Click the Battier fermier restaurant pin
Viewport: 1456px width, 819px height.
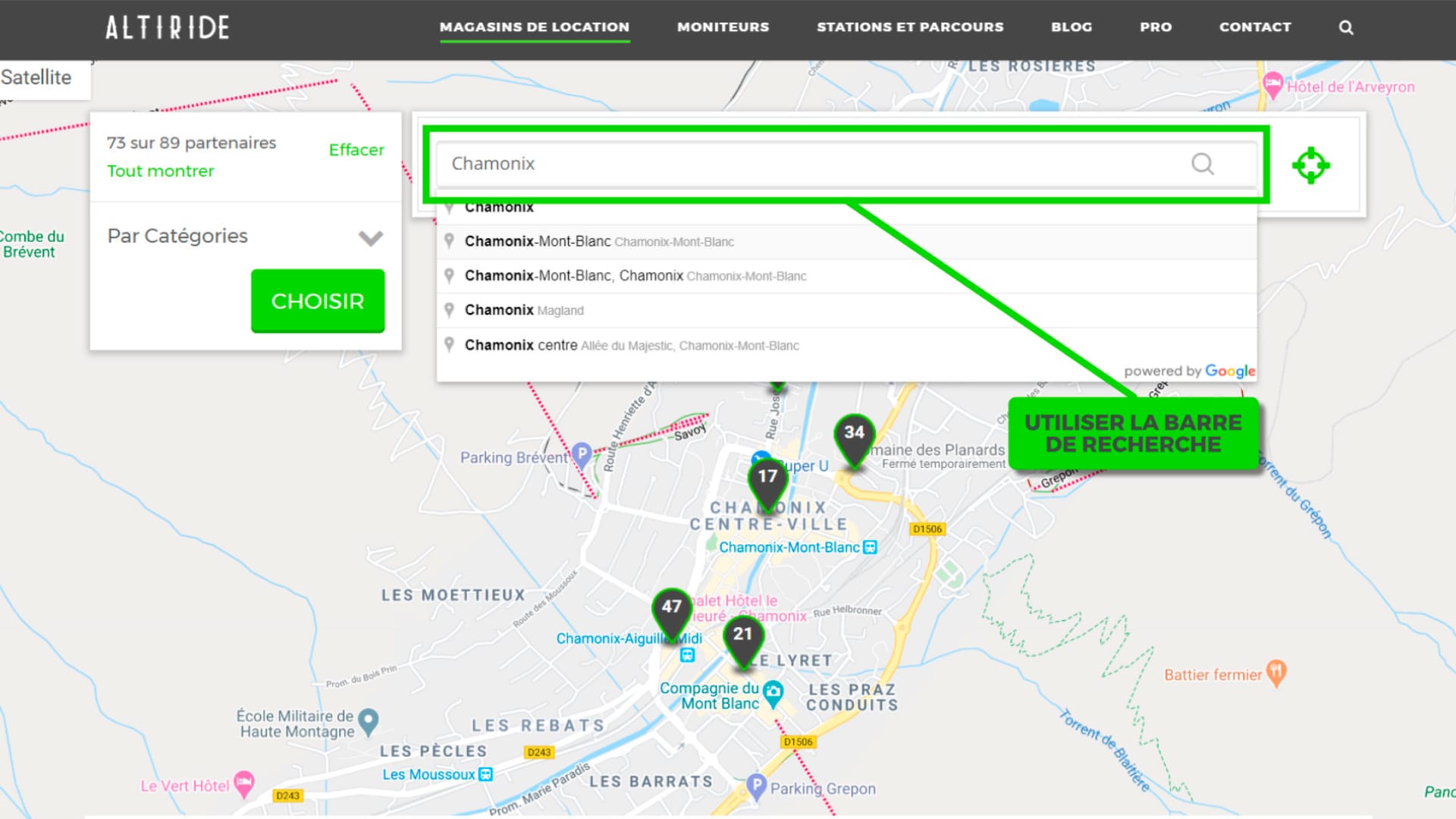(1276, 673)
